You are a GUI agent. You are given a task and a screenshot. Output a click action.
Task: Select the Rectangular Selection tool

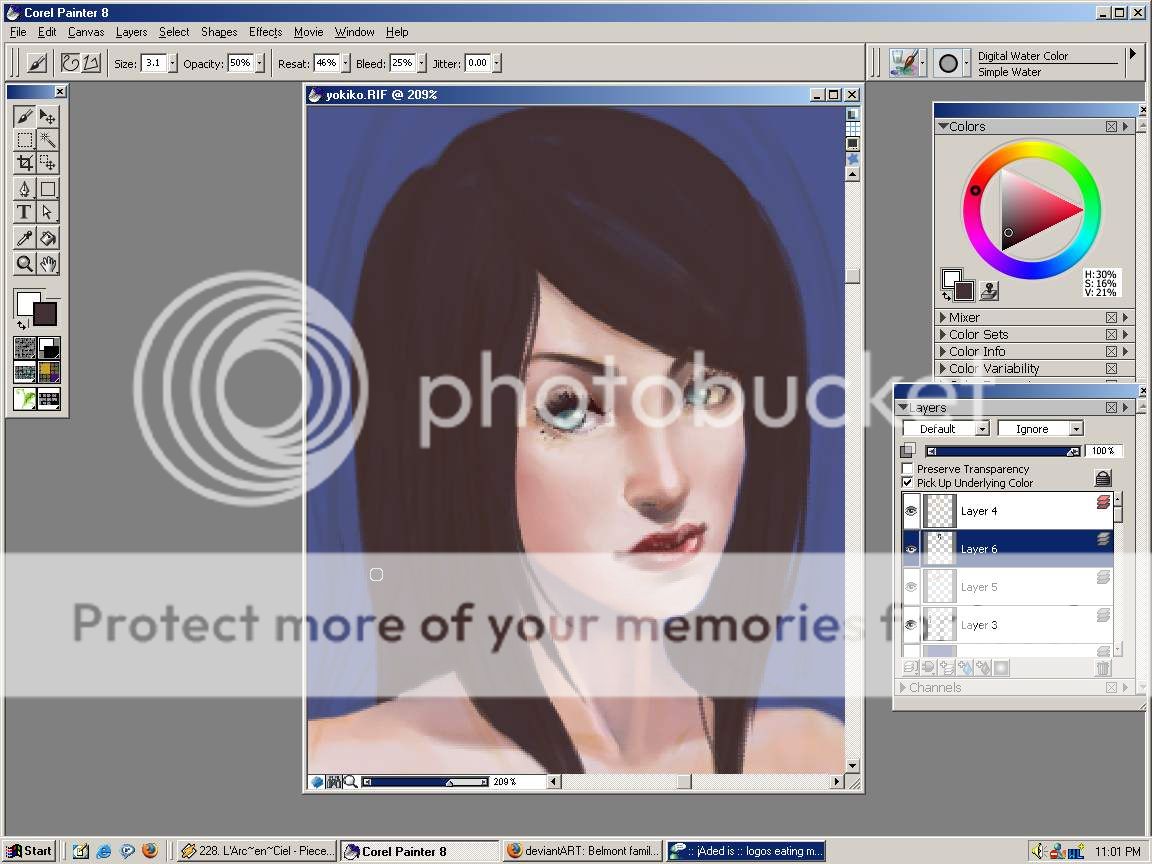tap(24, 140)
